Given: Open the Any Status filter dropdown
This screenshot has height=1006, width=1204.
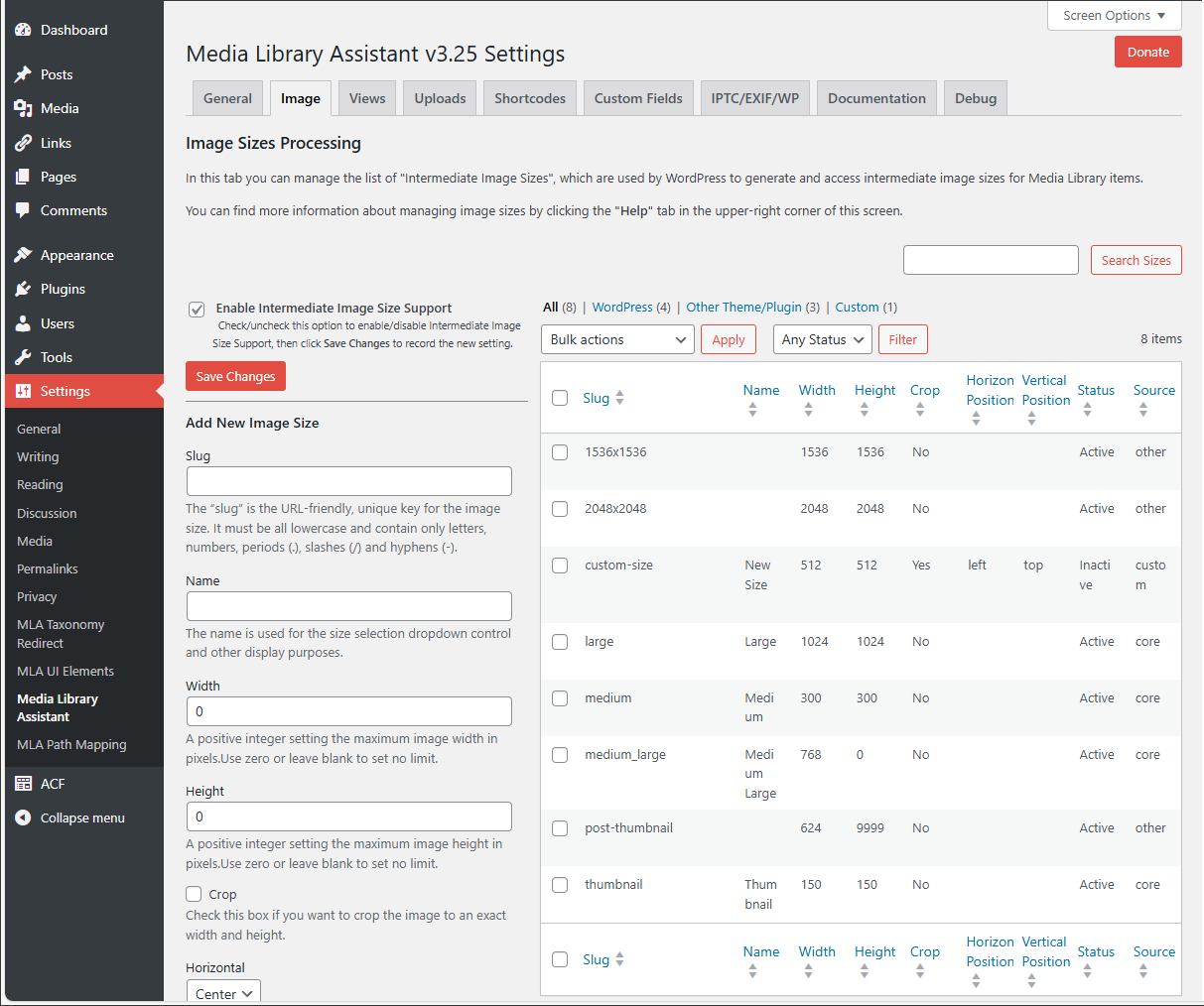Looking at the screenshot, I should click(822, 339).
